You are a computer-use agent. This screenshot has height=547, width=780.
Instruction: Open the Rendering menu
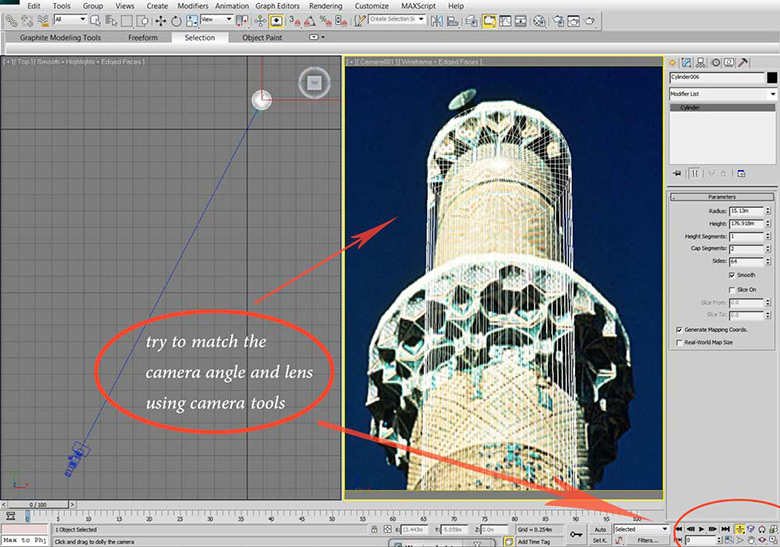tap(325, 6)
